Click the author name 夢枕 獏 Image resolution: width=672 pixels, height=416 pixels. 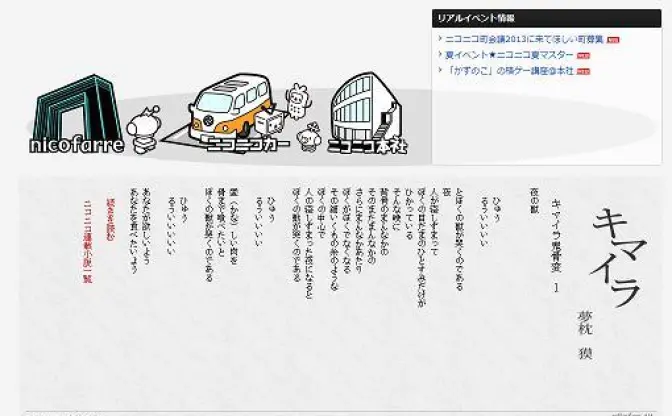point(585,335)
